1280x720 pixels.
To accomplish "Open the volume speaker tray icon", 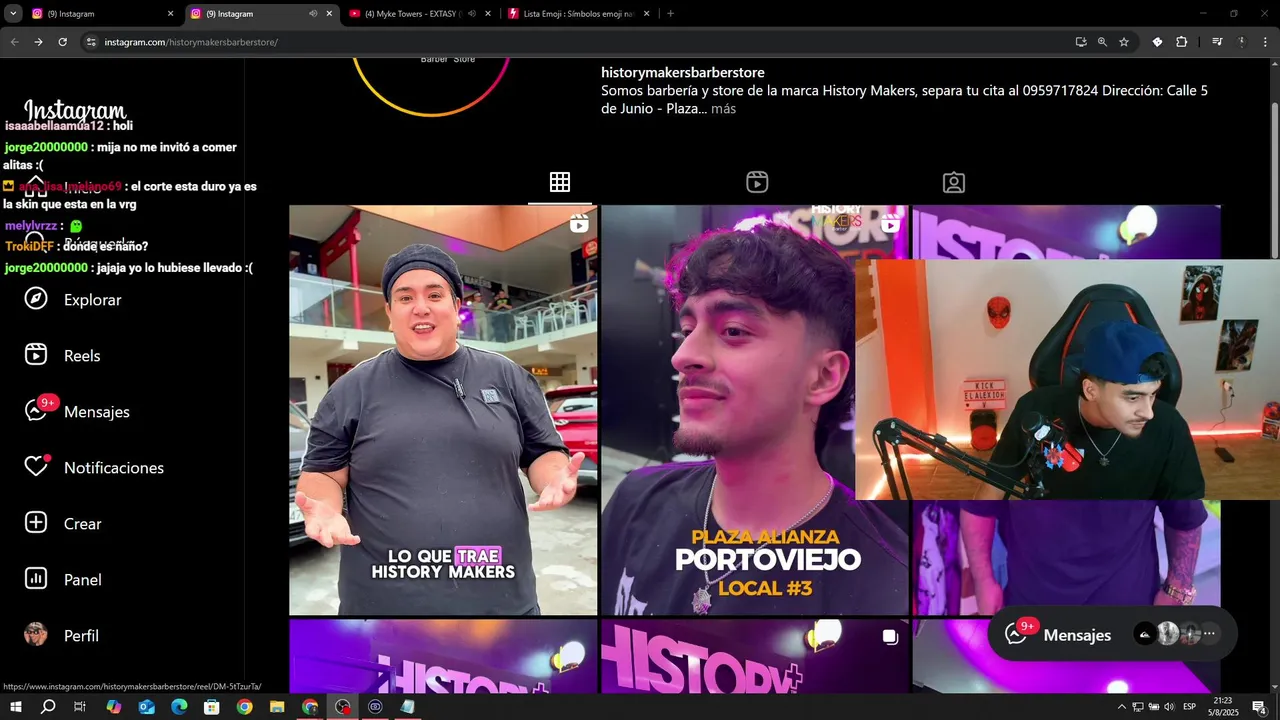I will tap(1169, 707).
